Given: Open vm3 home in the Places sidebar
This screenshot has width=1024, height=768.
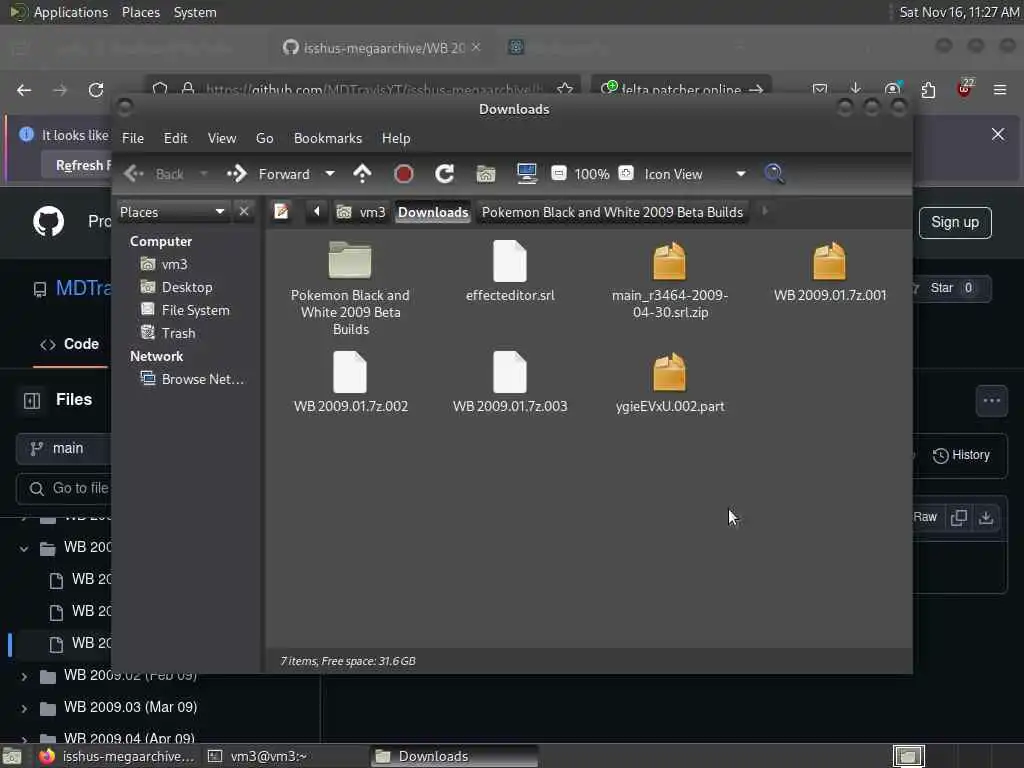Looking at the screenshot, I should click(165, 264).
